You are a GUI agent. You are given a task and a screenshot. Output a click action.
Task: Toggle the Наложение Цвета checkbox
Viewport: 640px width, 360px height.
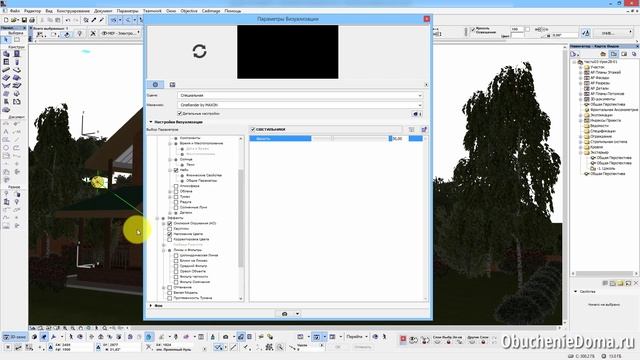pyautogui.click(x=170, y=234)
